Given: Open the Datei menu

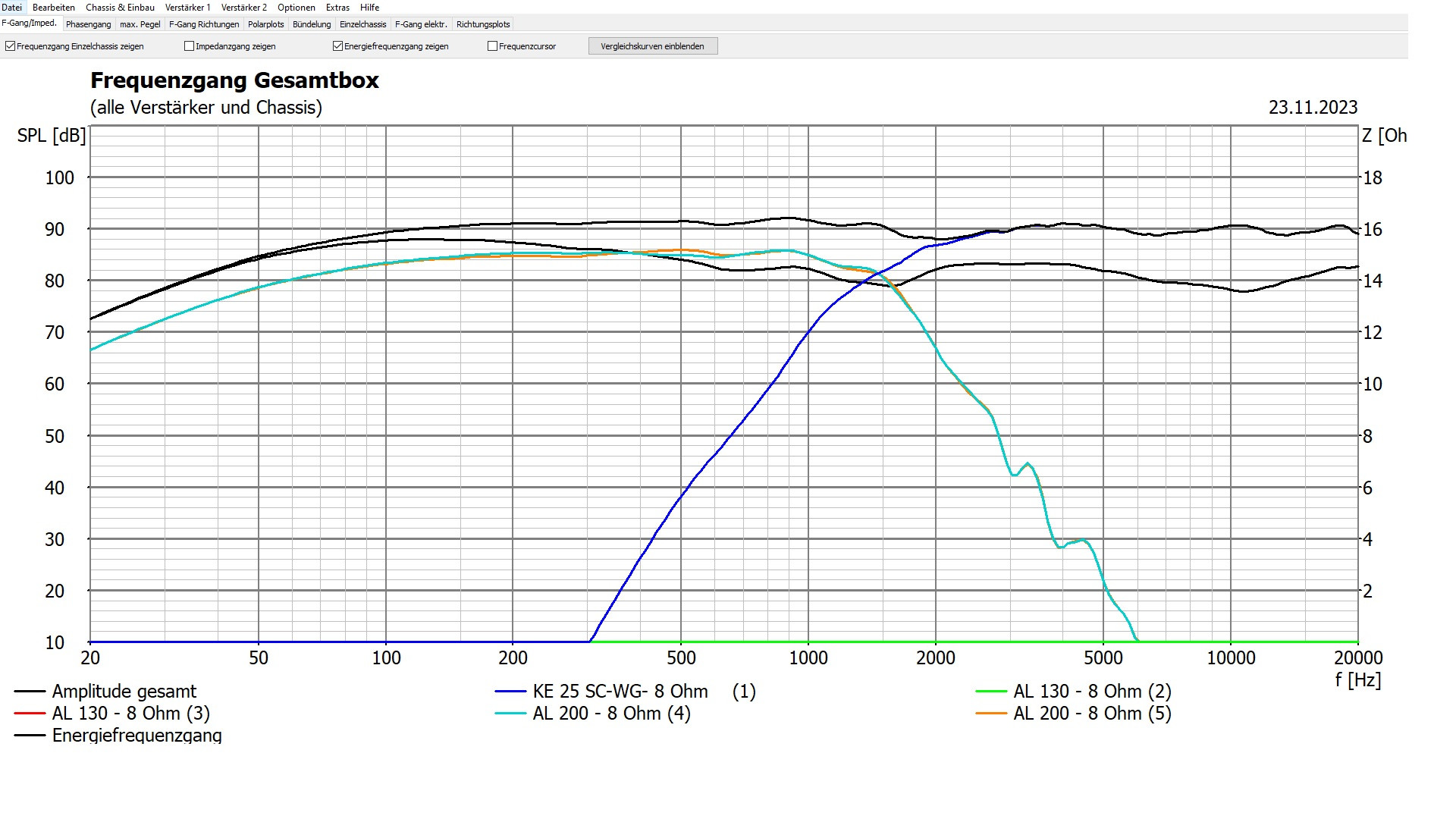Looking at the screenshot, I should coord(11,8).
